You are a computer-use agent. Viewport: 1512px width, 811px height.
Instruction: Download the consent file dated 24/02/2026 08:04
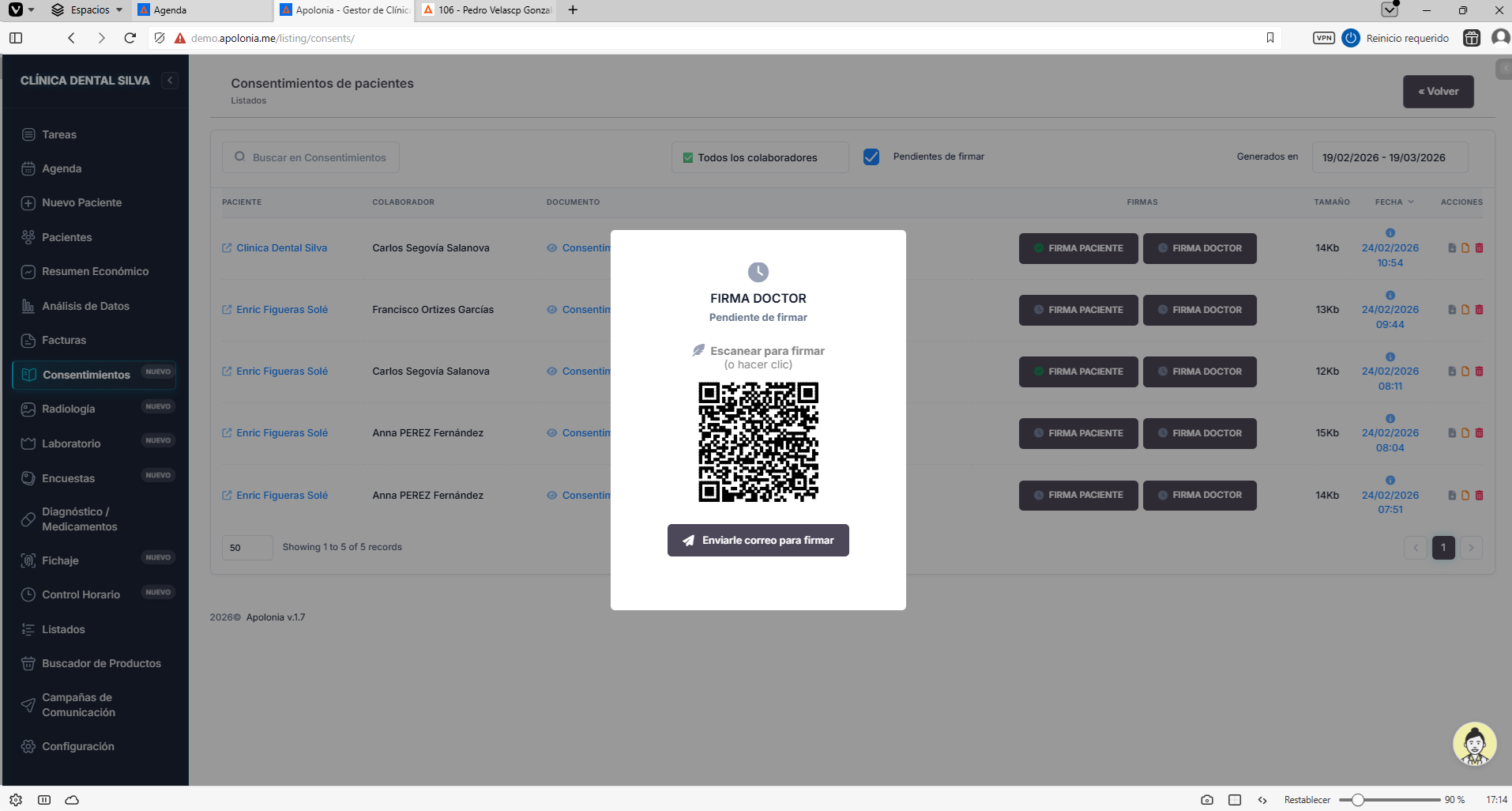click(1452, 433)
